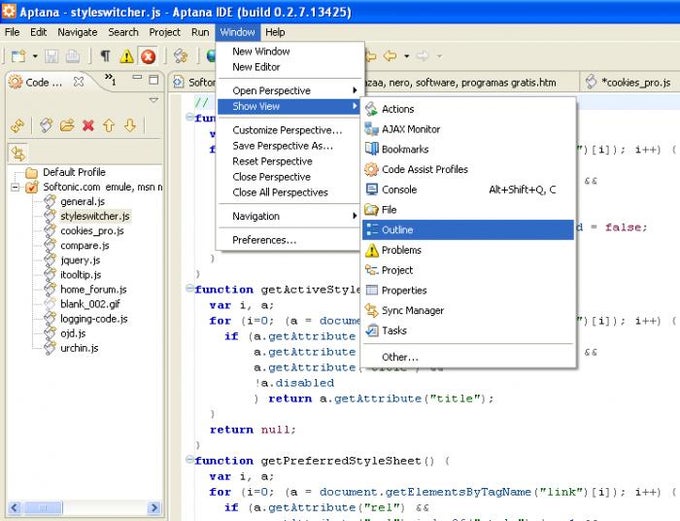Image resolution: width=680 pixels, height=521 pixels.
Task: Open the profiles view menu triangle
Action: 154,100
